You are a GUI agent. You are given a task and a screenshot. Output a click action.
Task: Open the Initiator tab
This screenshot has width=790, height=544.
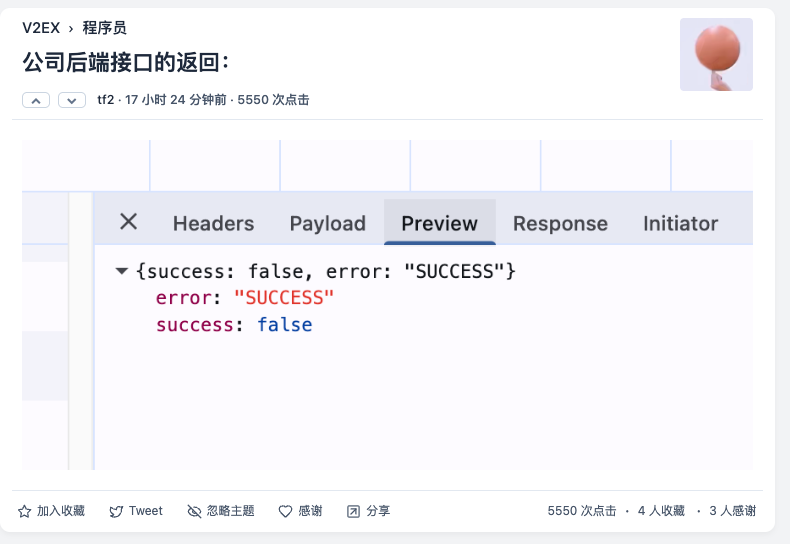tap(680, 223)
